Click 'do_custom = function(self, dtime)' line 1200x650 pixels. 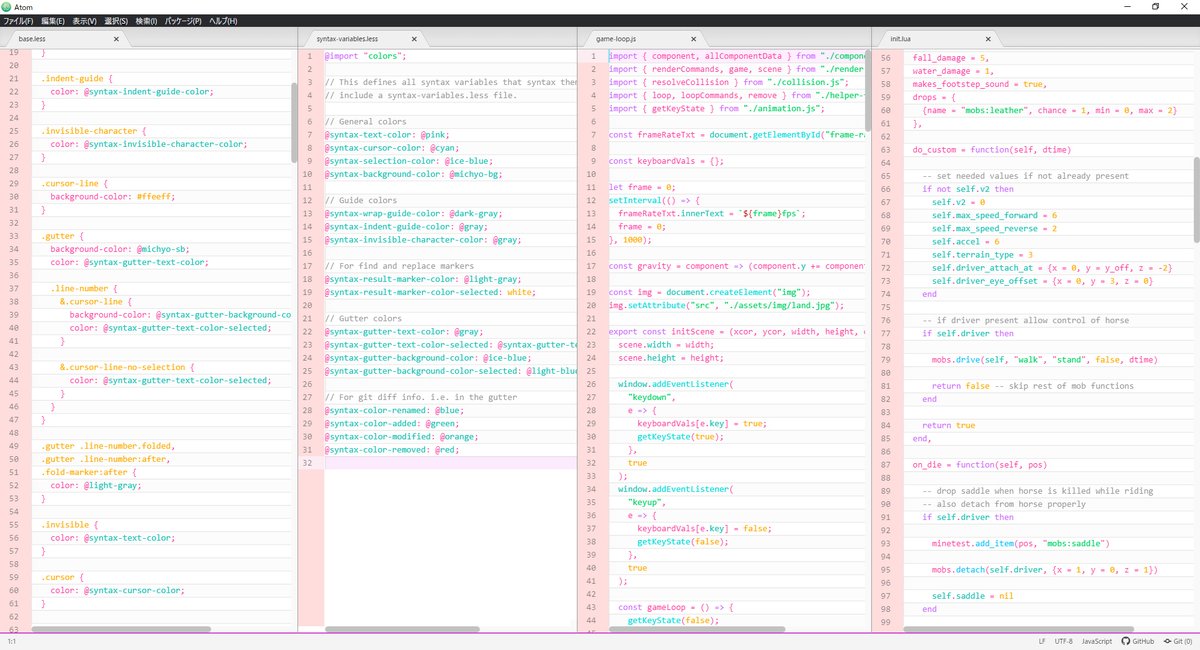coord(992,149)
